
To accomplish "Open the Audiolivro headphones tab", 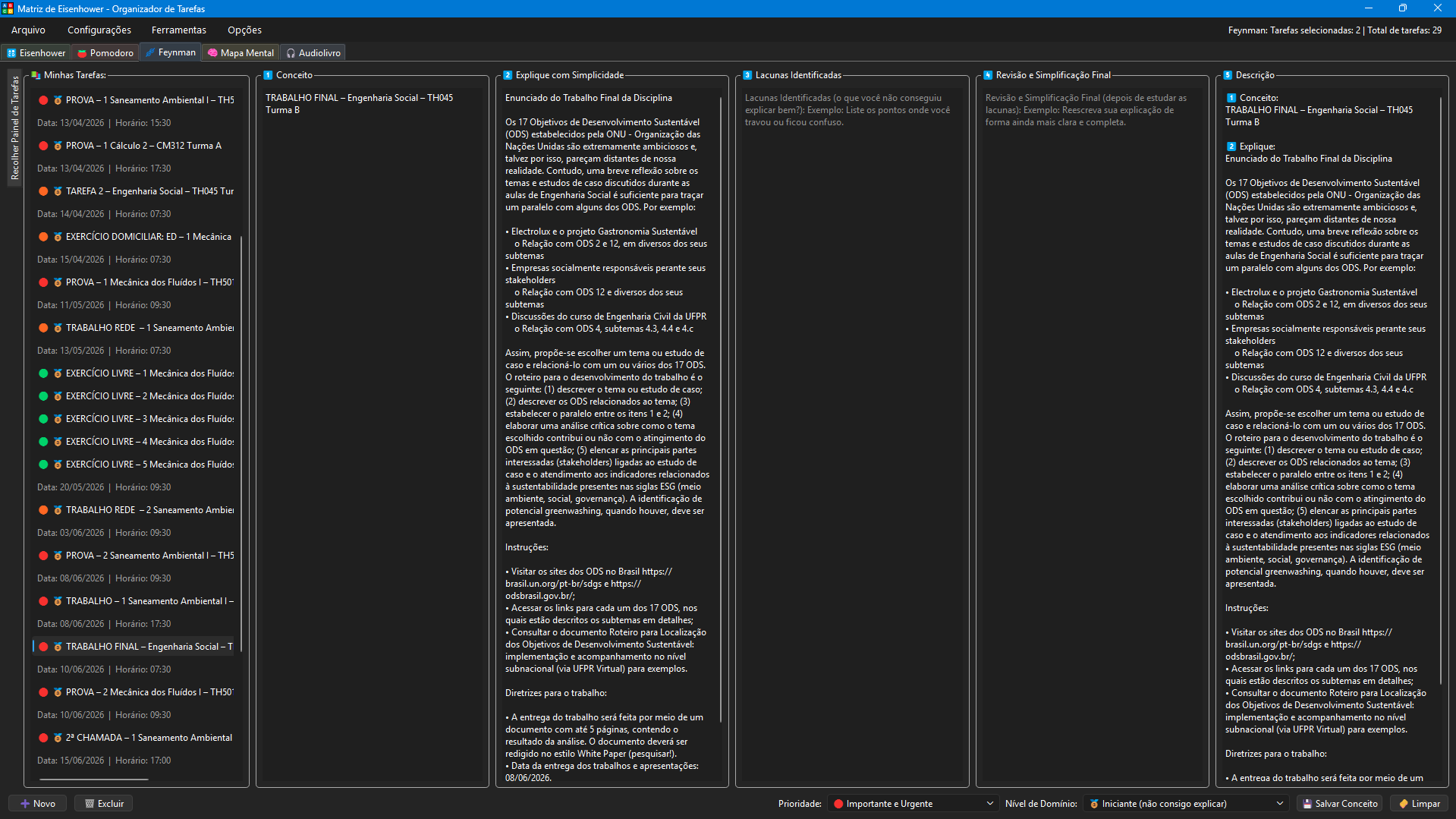I will click(x=313, y=53).
